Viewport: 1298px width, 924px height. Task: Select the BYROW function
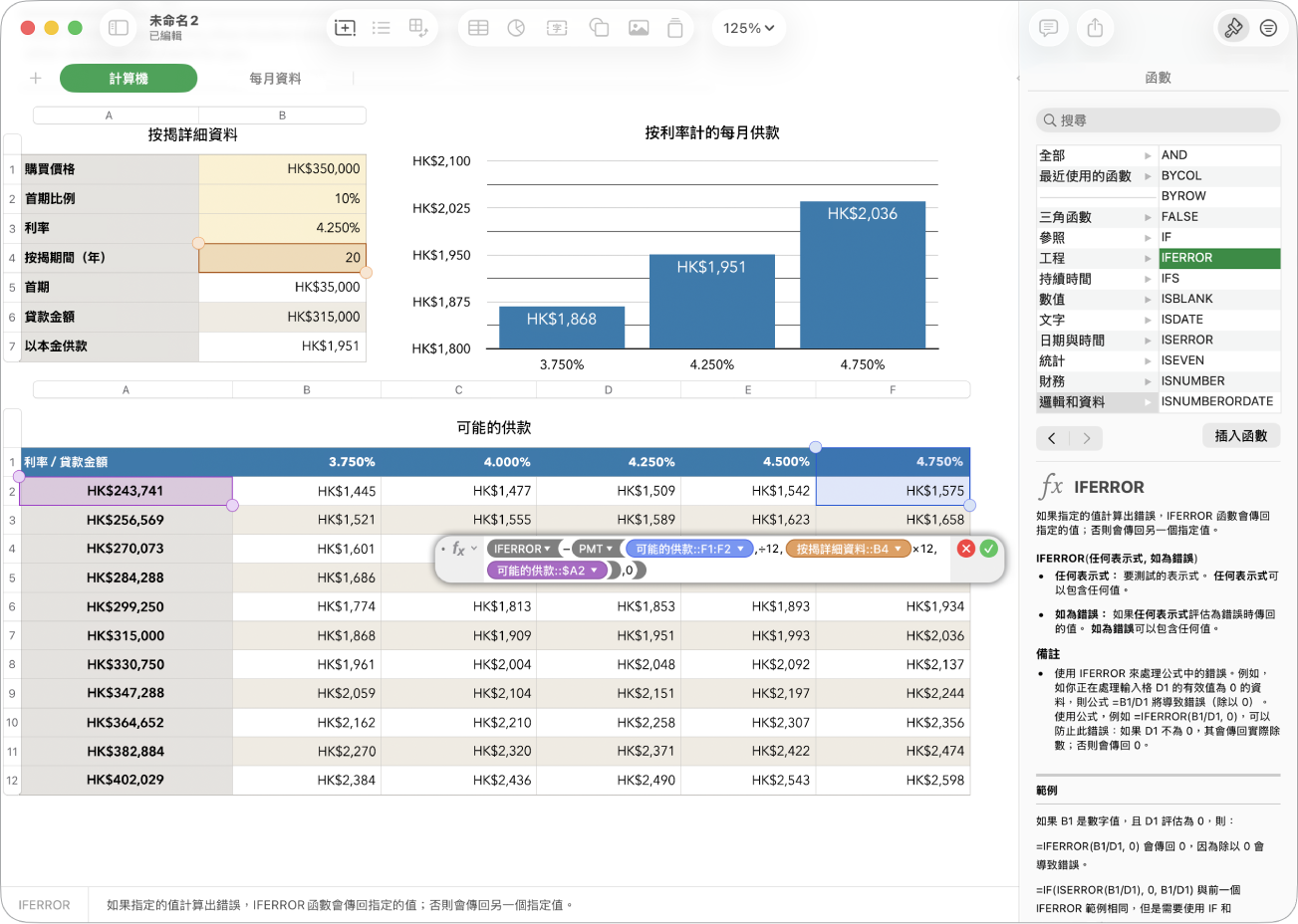[1219, 196]
